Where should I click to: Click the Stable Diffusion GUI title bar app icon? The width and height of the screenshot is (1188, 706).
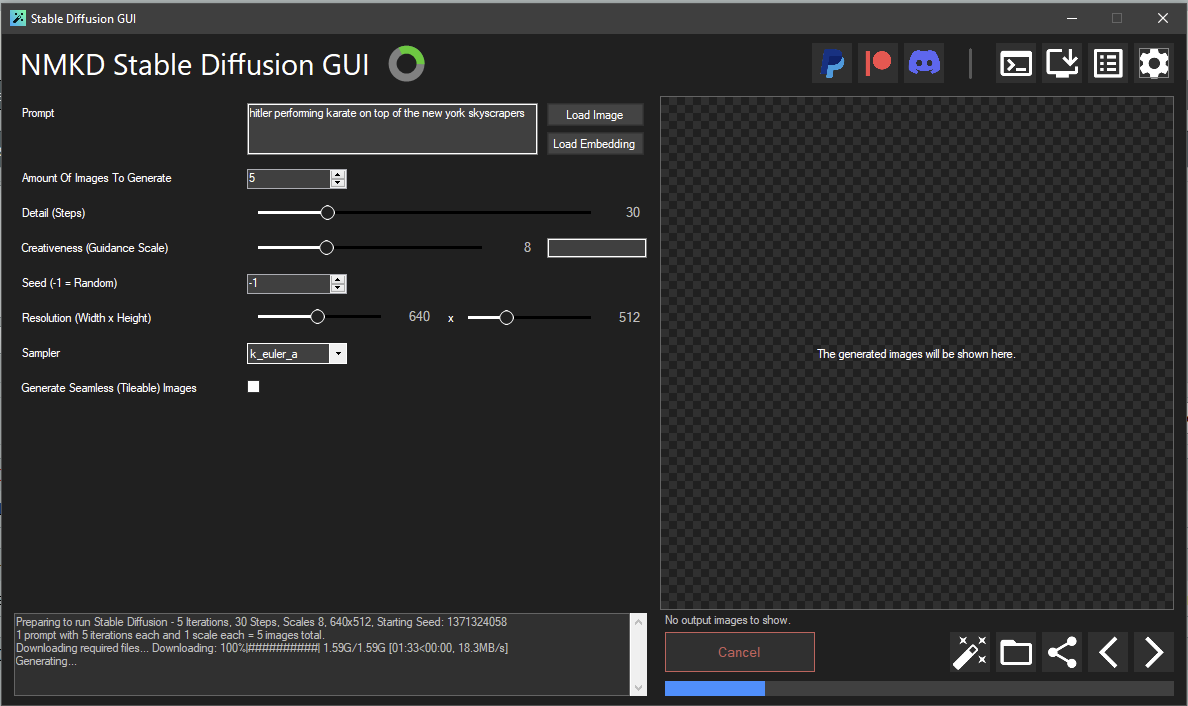click(x=18, y=18)
